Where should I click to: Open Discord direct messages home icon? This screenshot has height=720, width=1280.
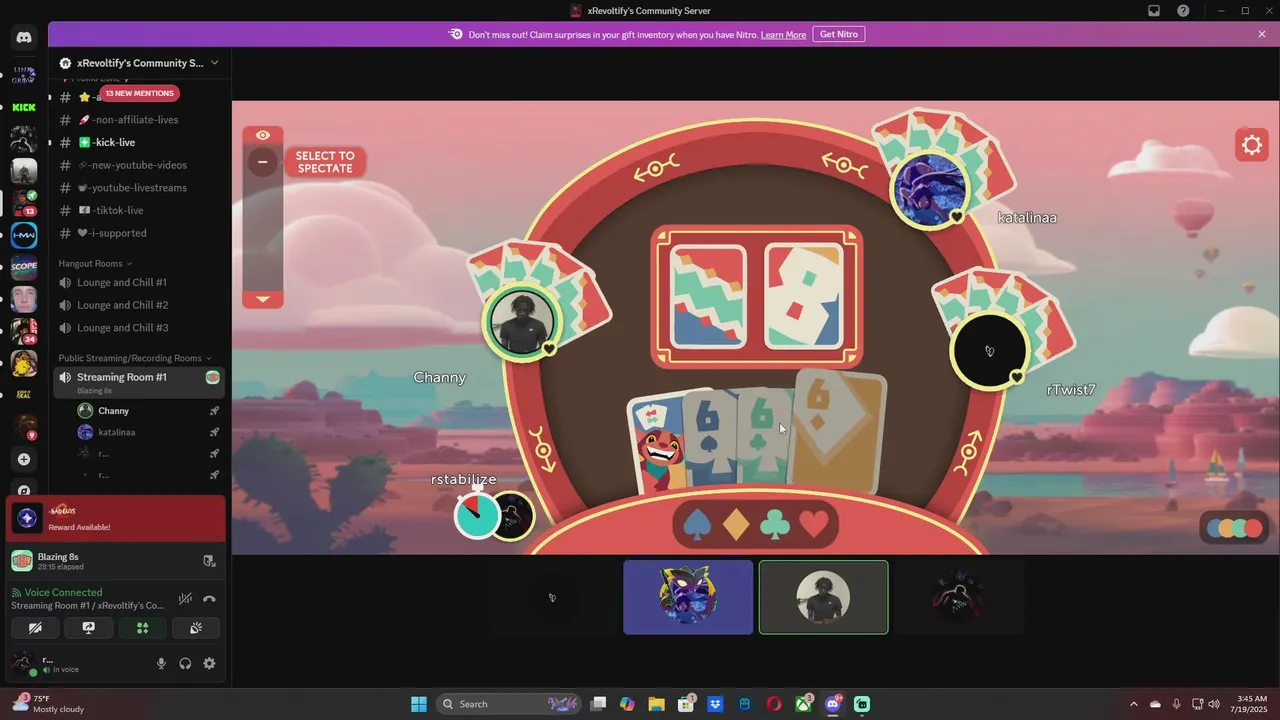click(24, 38)
